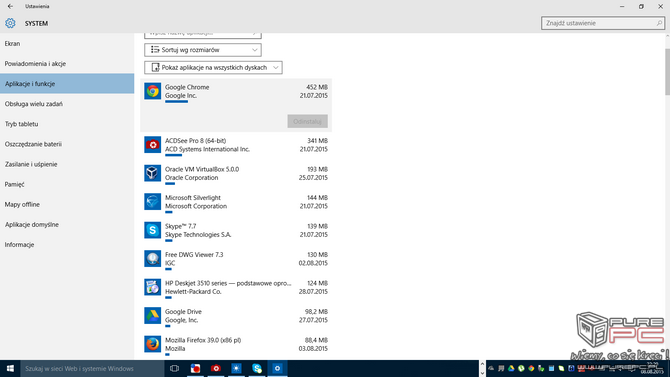This screenshot has width=670, height=377.
Task: Open the blue sun icon taskbar app
Action: pyautogui.click(x=236, y=368)
